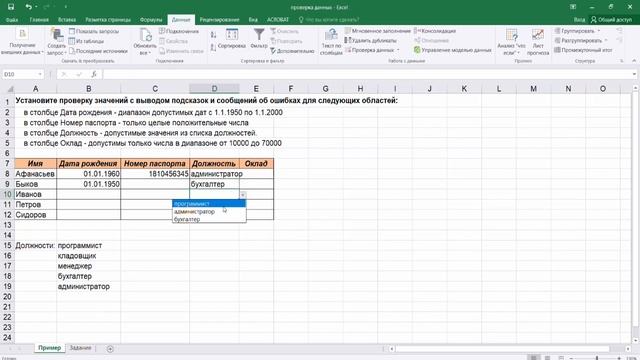Click the Undo arrow icon
The width and height of the screenshot is (640, 360).
click(28, 7)
